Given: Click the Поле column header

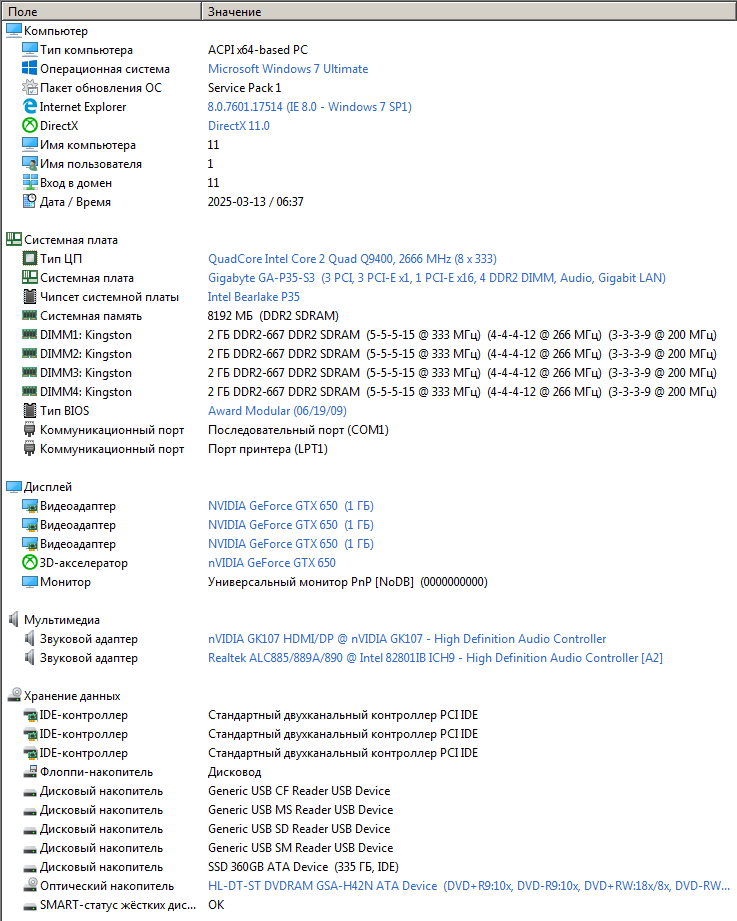Looking at the screenshot, I should pos(101,11).
